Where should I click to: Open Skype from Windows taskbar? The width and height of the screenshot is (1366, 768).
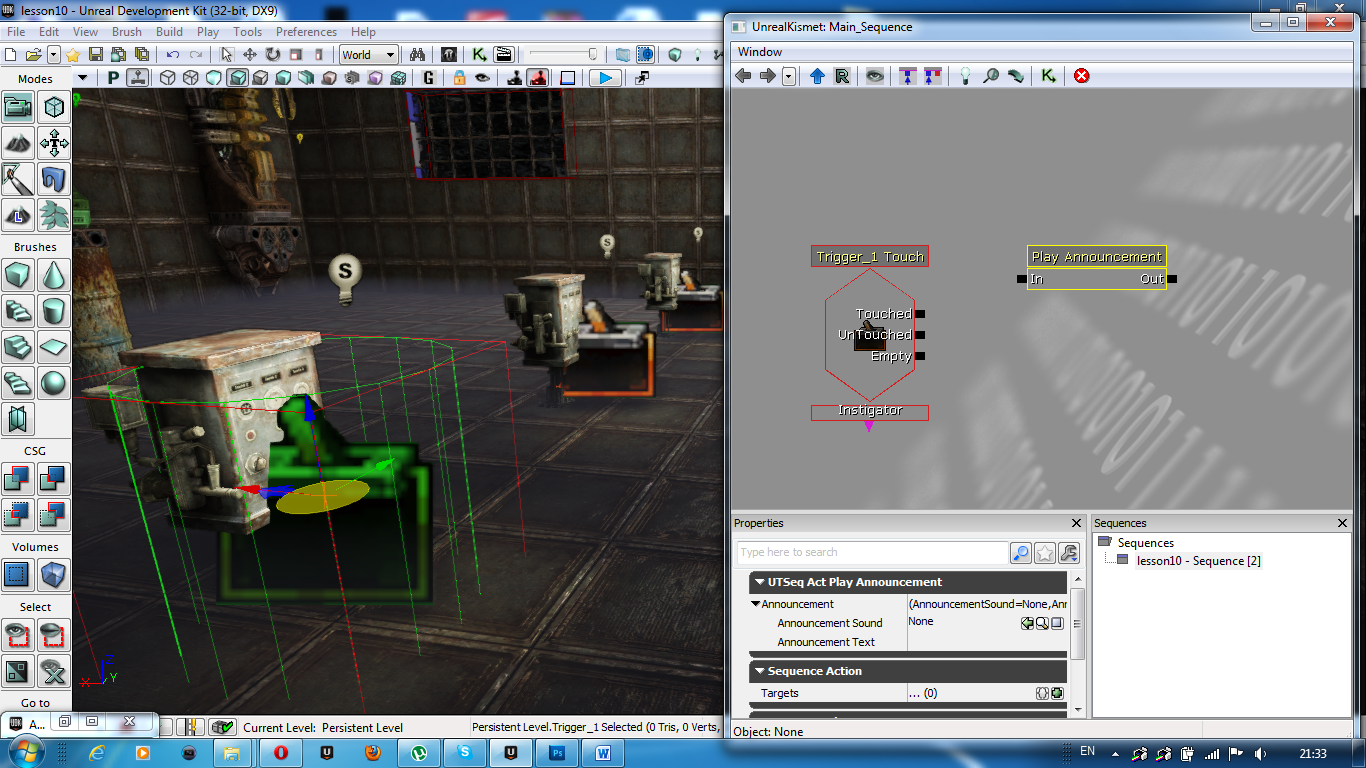[x=465, y=752]
